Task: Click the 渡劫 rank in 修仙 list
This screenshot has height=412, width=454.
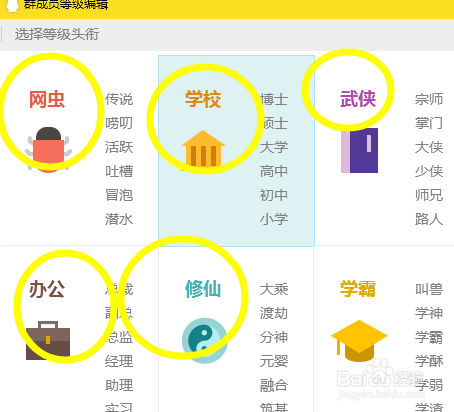Action: (274, 313)
